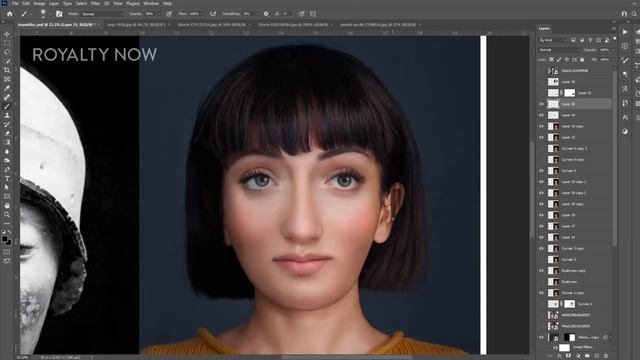Select the Gradient tool

point(7,142)
